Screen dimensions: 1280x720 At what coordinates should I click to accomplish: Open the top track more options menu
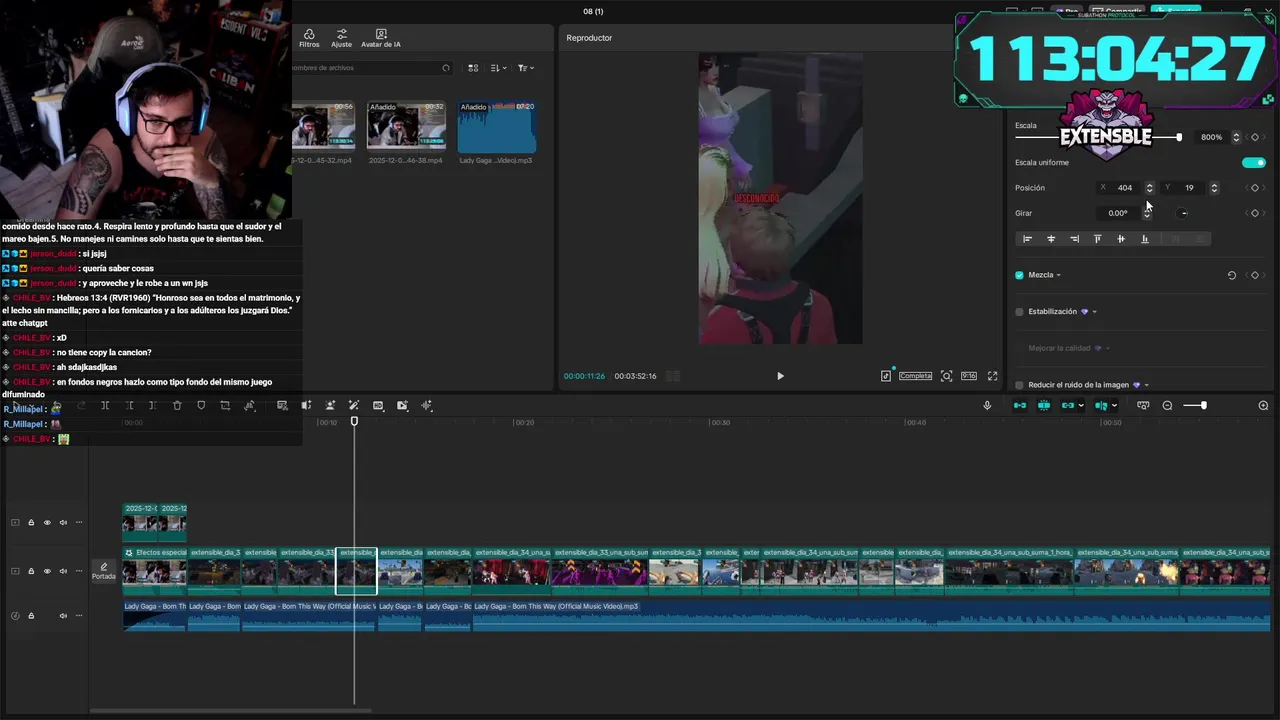(79, 522)
